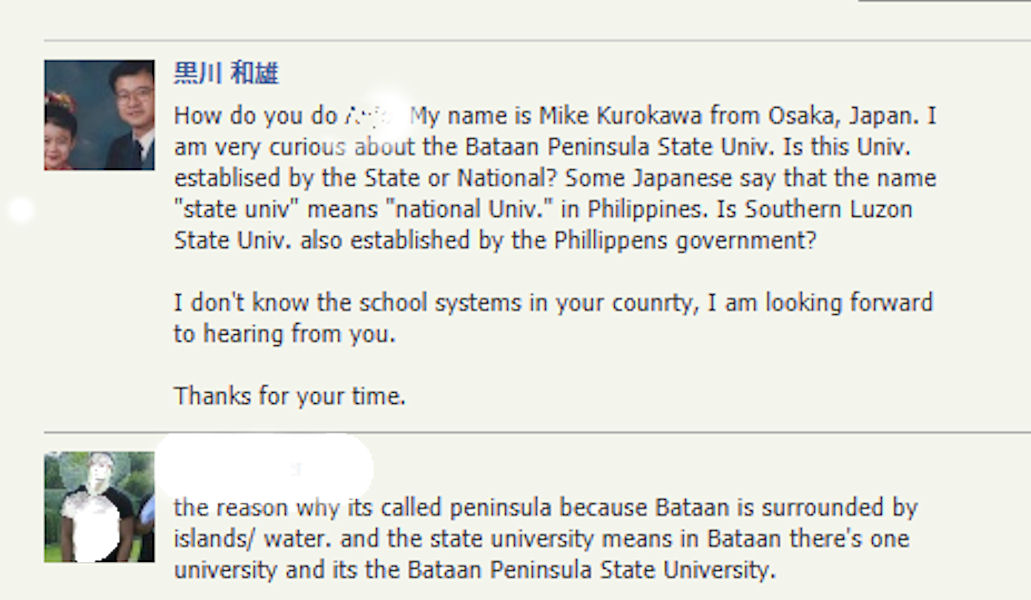Viewport: 1031px width, 600px height.
Task: Click the 黒川 和雄 username link
Action: click(x=226, y=74)
